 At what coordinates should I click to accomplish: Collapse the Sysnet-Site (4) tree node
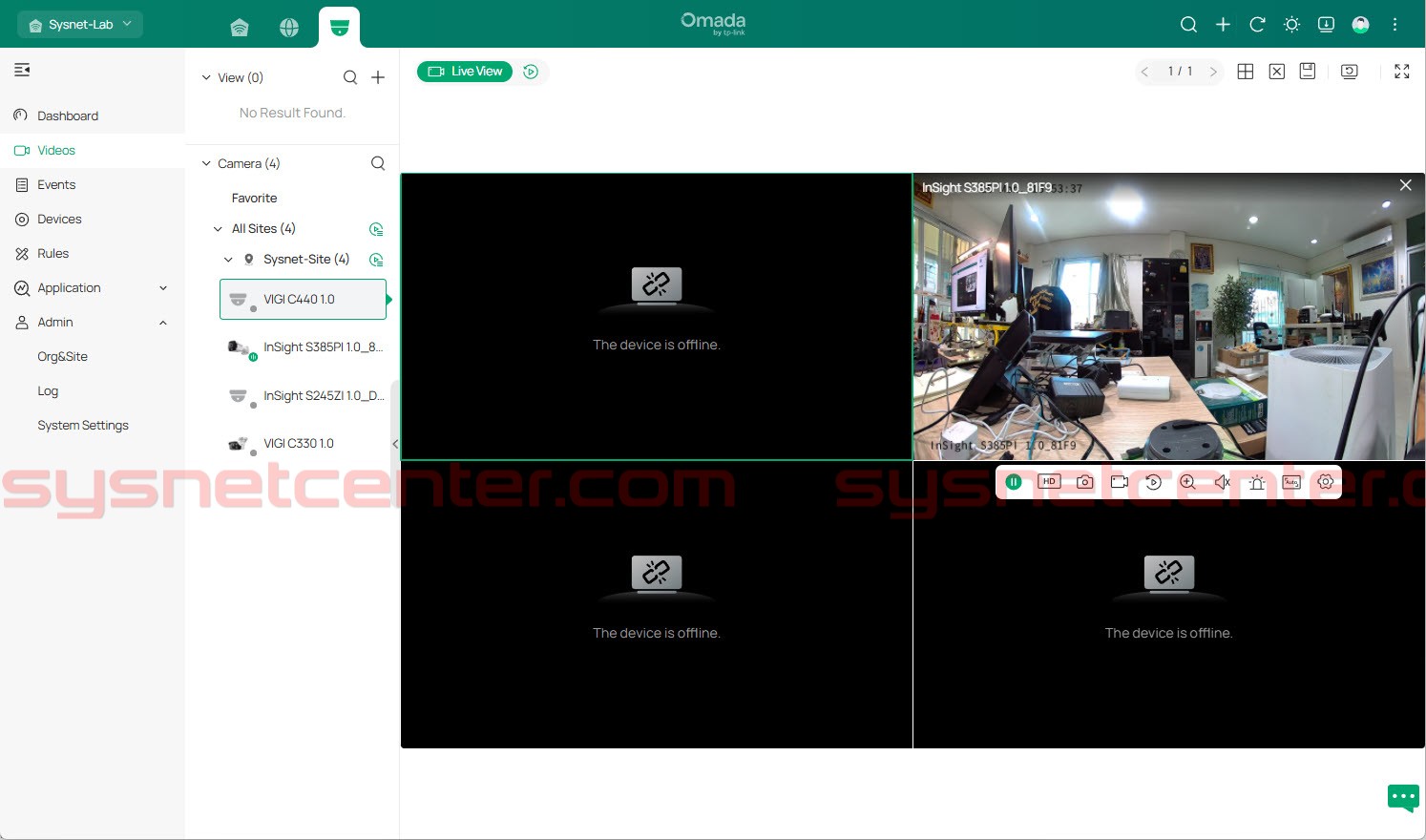pyautogui.click(x=228, y=260)
